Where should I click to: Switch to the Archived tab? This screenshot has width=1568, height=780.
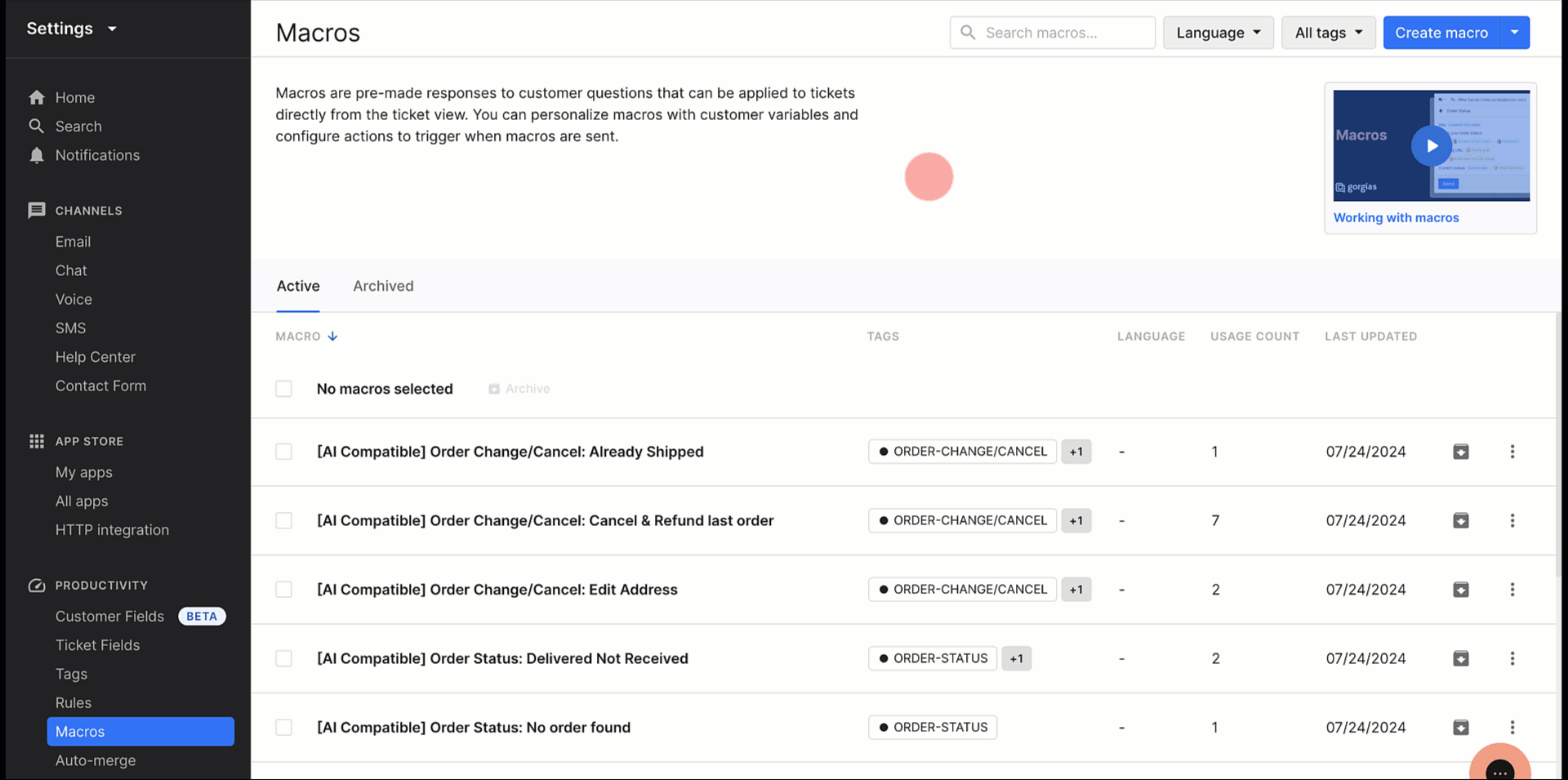[x=383, y=286]
